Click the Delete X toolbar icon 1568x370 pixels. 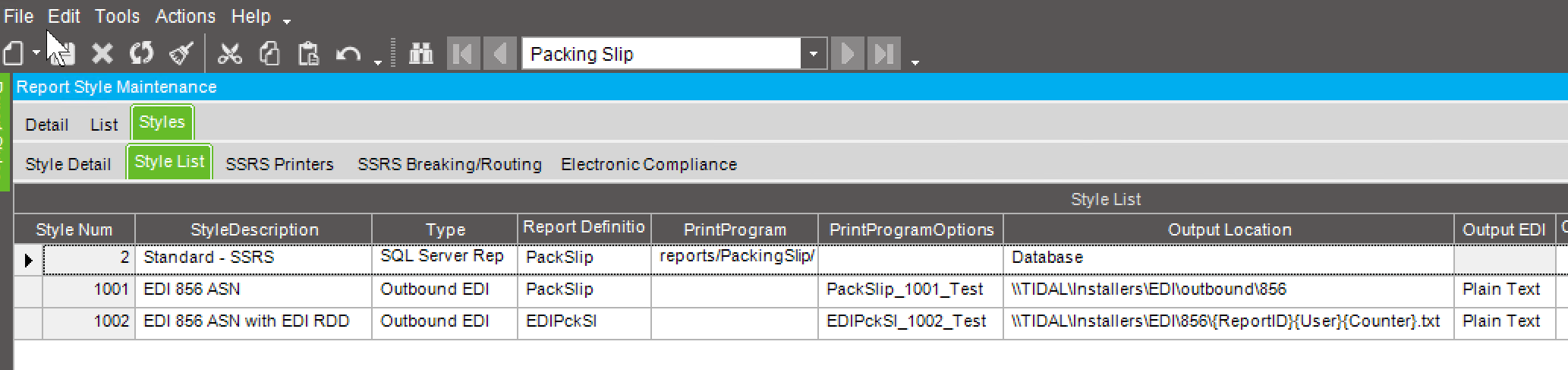pyautogui.click(x=102, y=54)
